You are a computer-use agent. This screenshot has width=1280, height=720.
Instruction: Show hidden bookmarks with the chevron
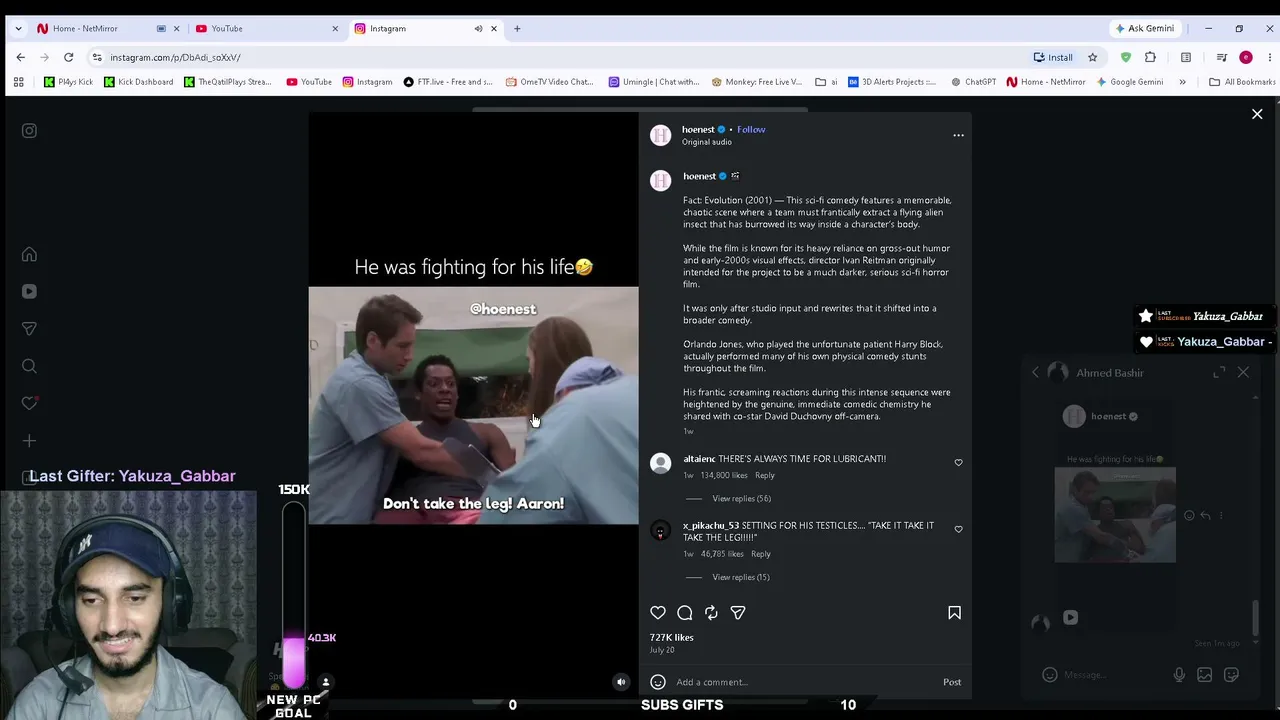point(1182,82)
